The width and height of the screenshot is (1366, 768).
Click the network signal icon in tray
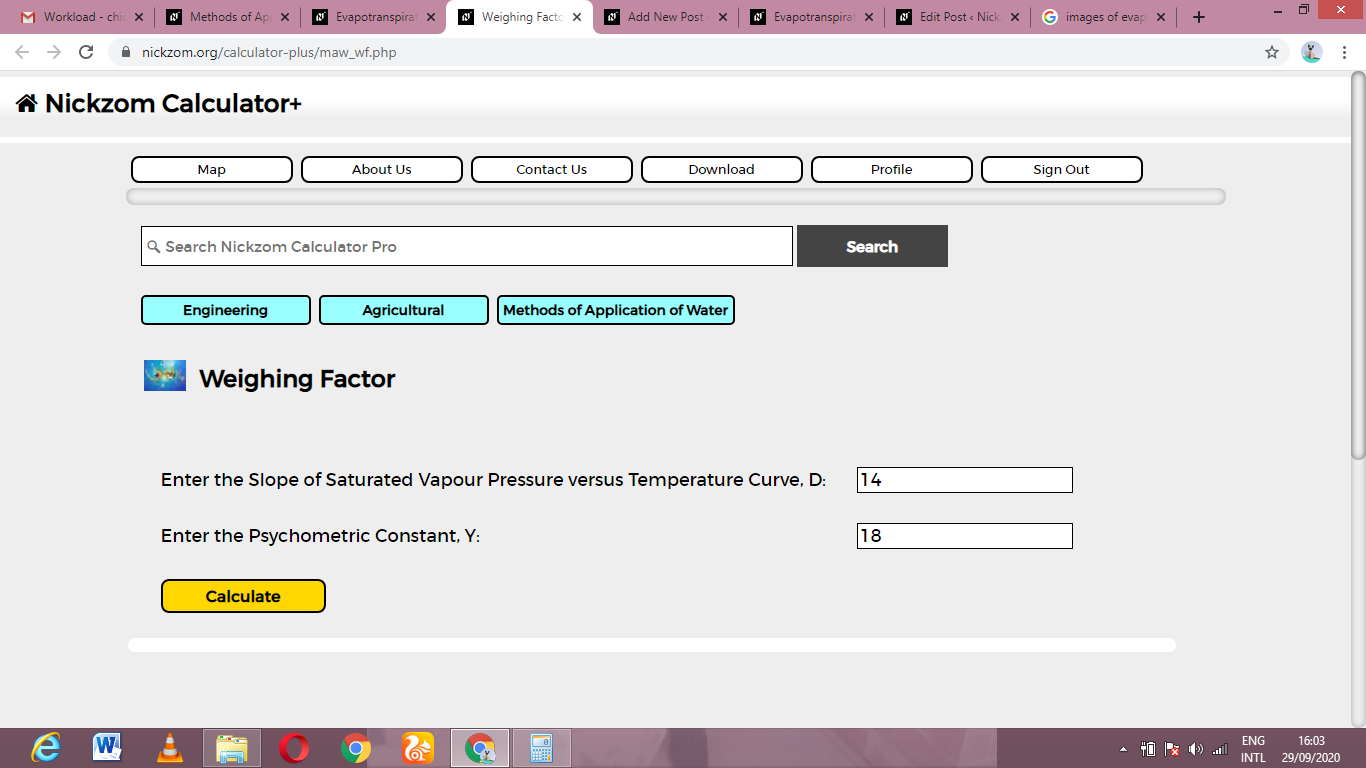coord(1220,749)
